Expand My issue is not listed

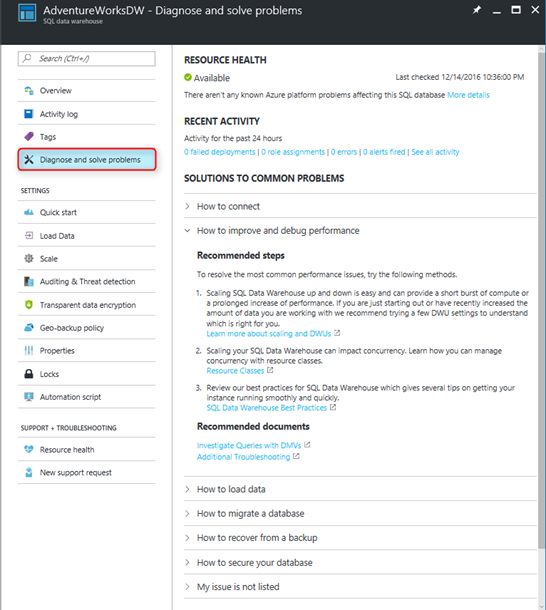point(360,587)
